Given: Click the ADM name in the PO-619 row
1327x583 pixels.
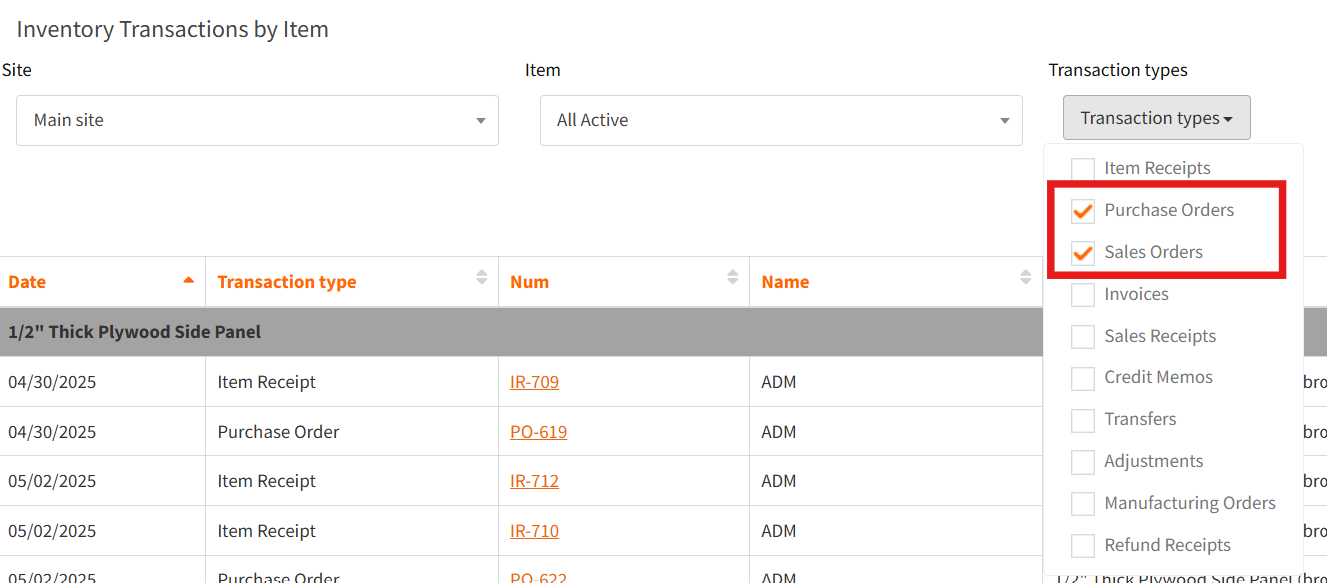Looking at the screenshot, I should [x=779, y=432].
